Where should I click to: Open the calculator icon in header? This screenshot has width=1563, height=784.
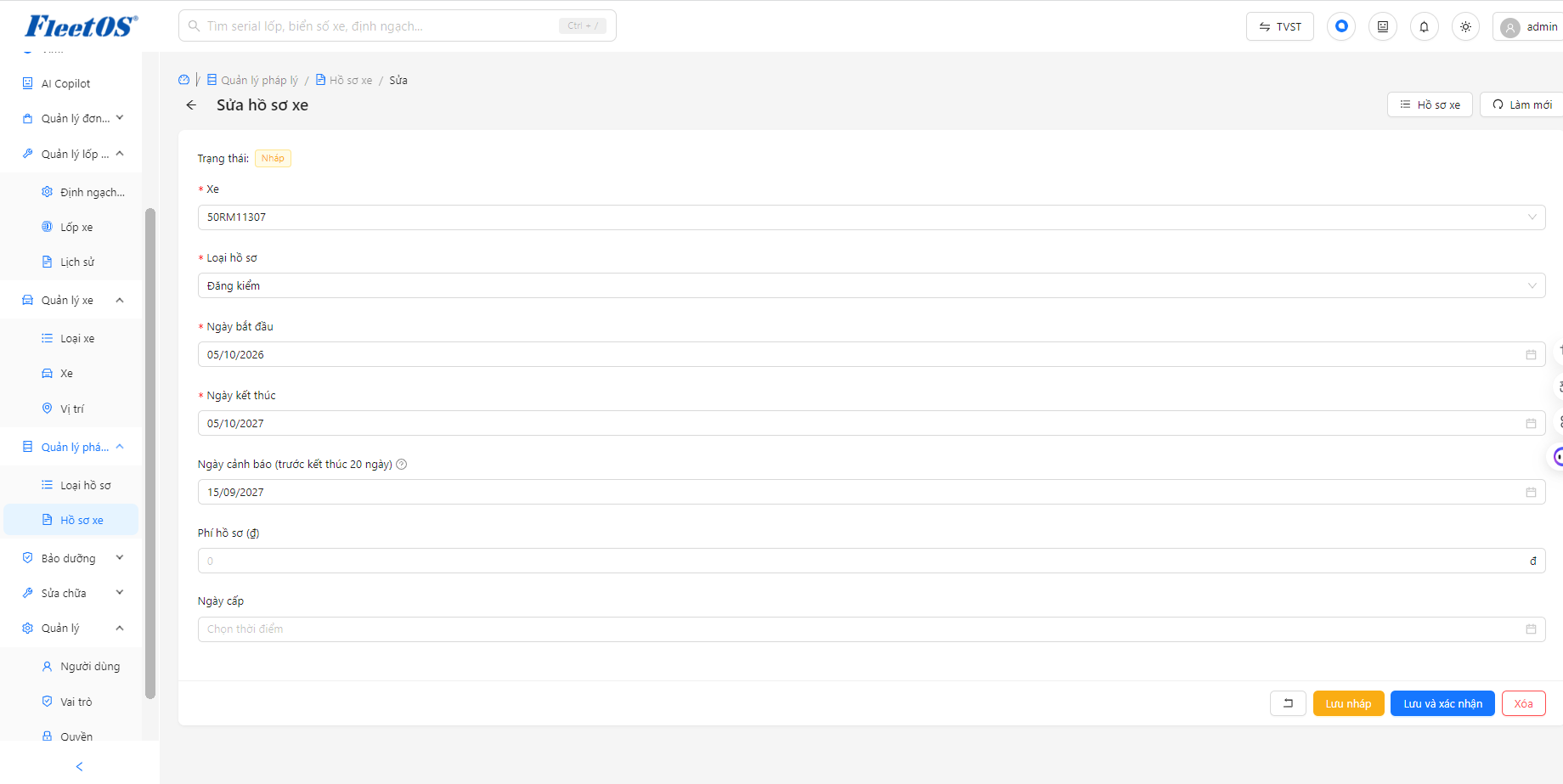(x=1383, y=26)
